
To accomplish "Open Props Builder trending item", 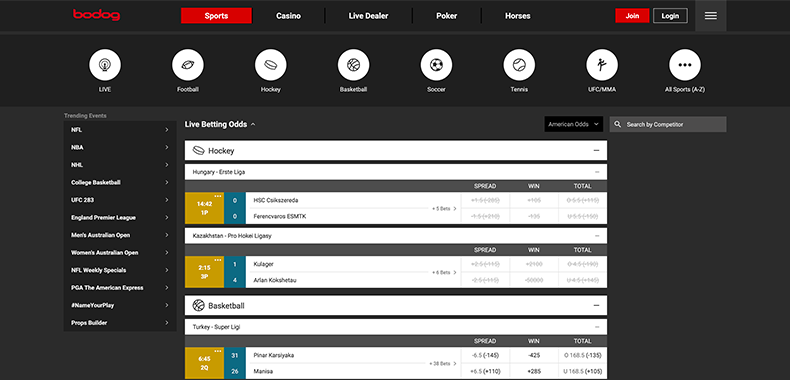I will coord(120,323).
